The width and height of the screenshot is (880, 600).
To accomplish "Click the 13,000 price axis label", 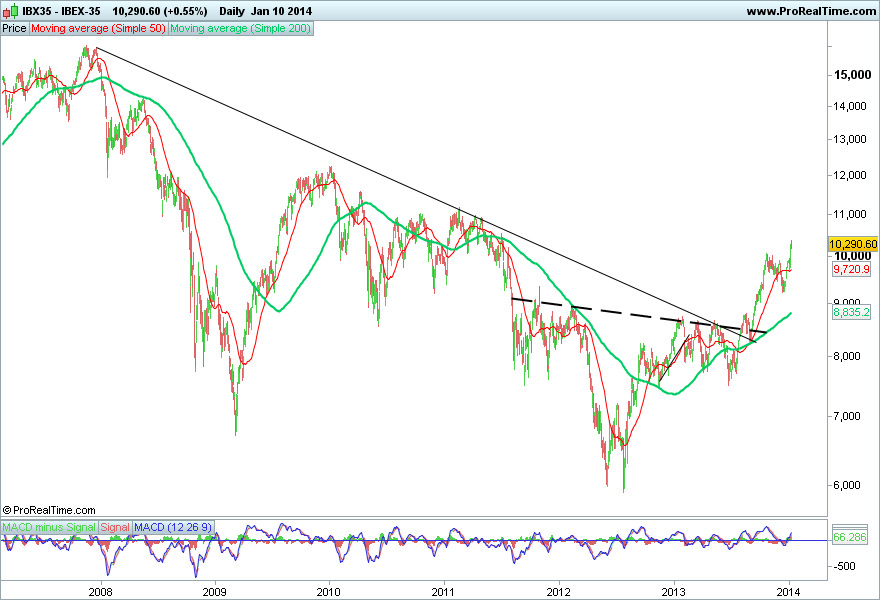I will [x=850, y=139].
